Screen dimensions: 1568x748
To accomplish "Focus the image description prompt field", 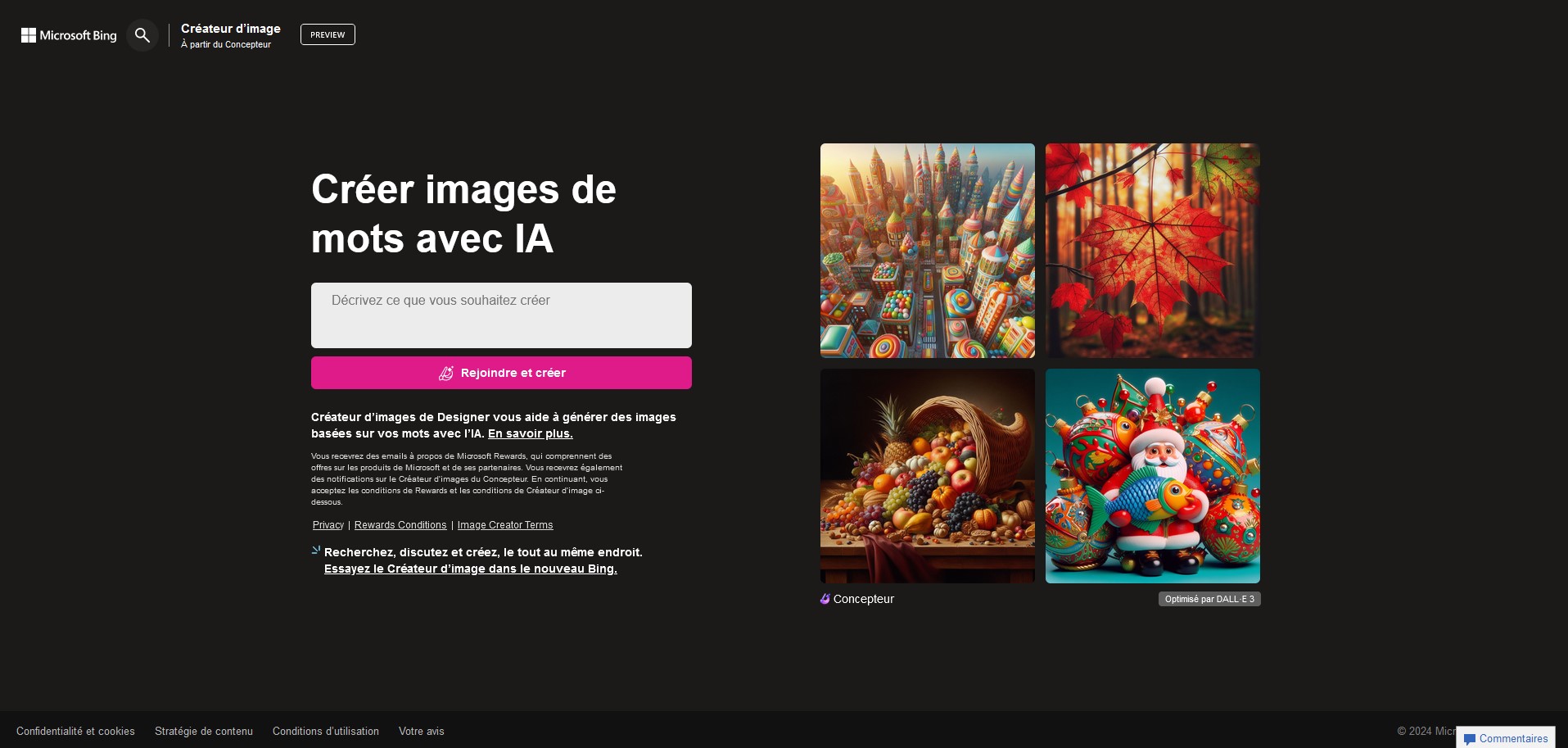I will point(501,315).
